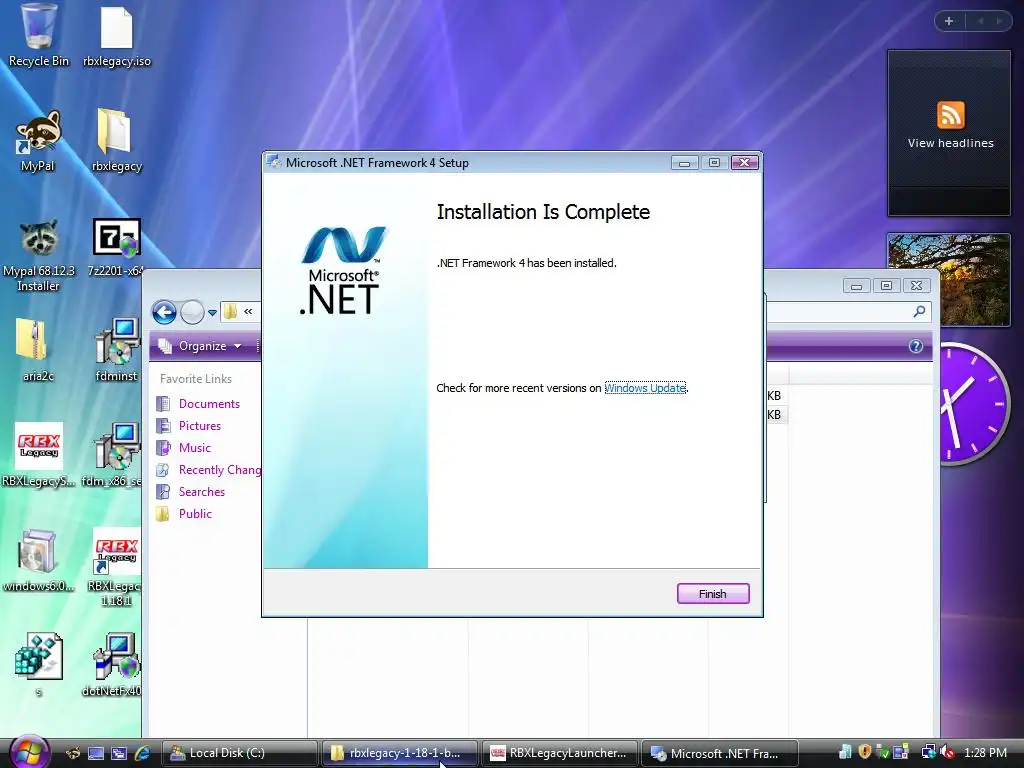Open the Windows Update link
The width and height of the screenshot is (1024, 768).
coord(645,388)
